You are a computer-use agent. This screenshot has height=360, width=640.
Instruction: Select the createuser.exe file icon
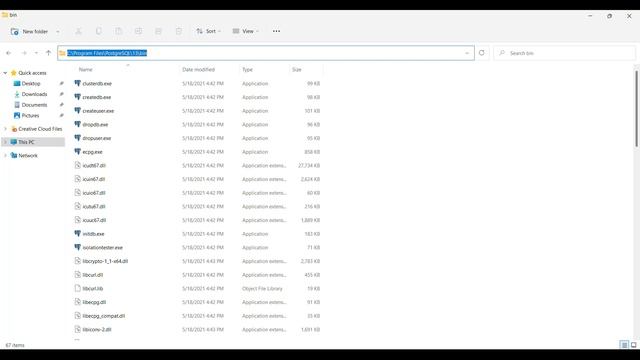(78, 111)
